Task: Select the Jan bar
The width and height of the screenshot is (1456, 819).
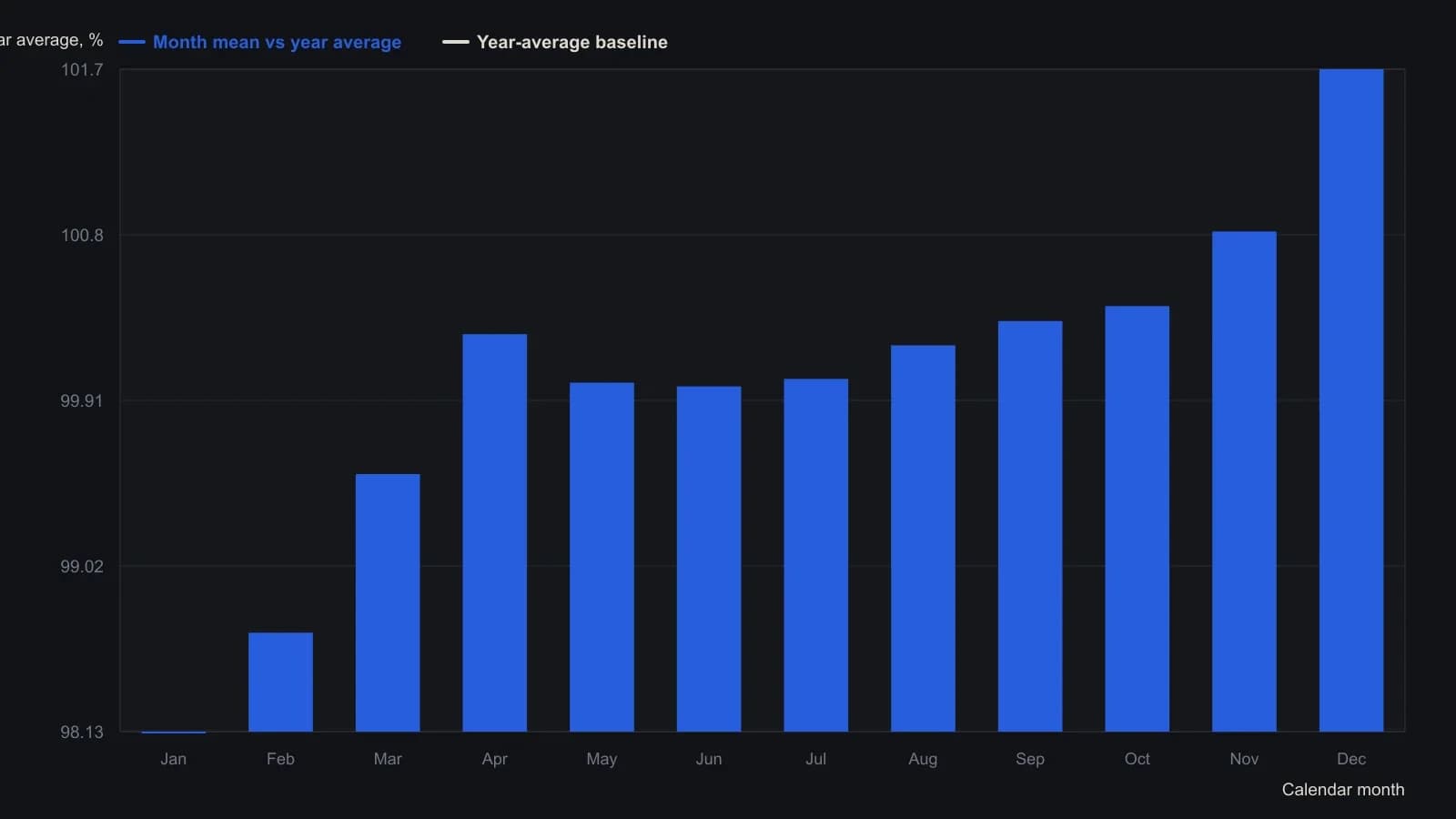Action: pyautogui.click(x=174, y=732)
